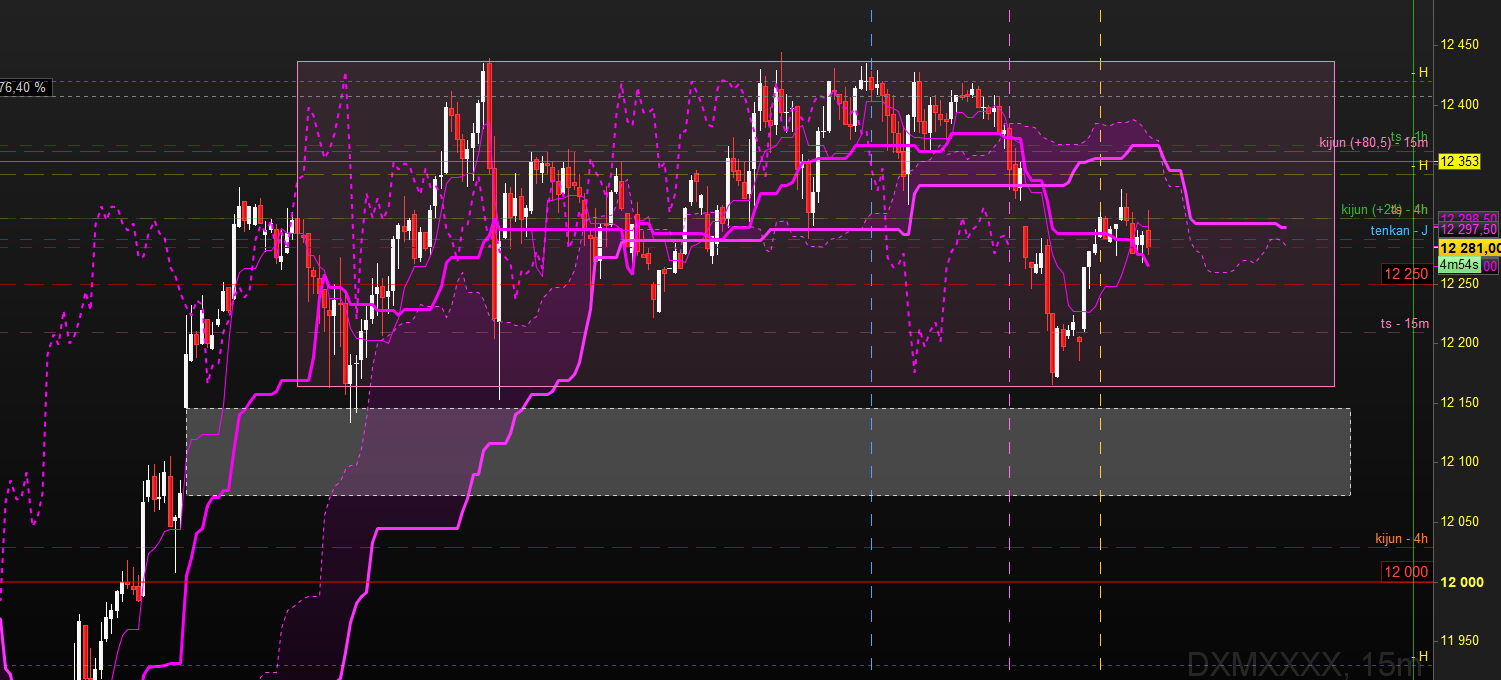Select the kijun (+80,5) - 15m label
The width and height of the screenshot is (1501, 680).
(x=1373, y=143)
